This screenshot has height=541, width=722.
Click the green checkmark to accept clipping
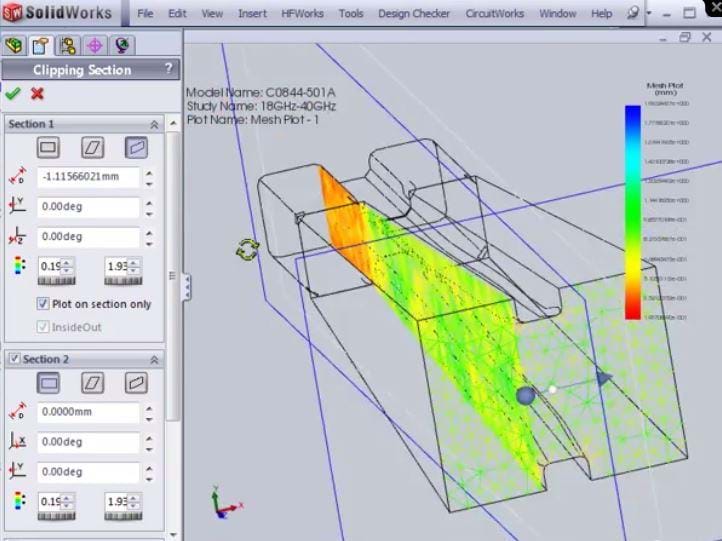pyautogui.click(x=12, y=93)
